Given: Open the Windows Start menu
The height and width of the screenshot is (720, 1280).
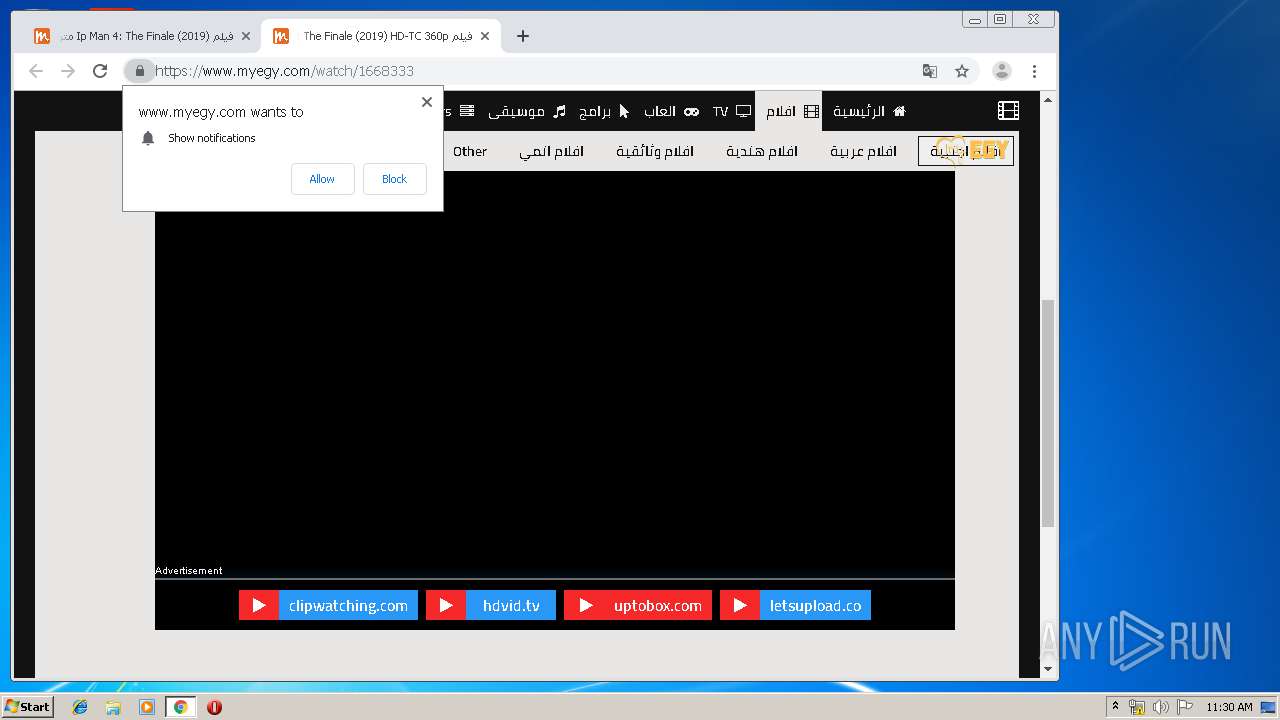Looking at the screenshot, I should click(x=28, y=707).
